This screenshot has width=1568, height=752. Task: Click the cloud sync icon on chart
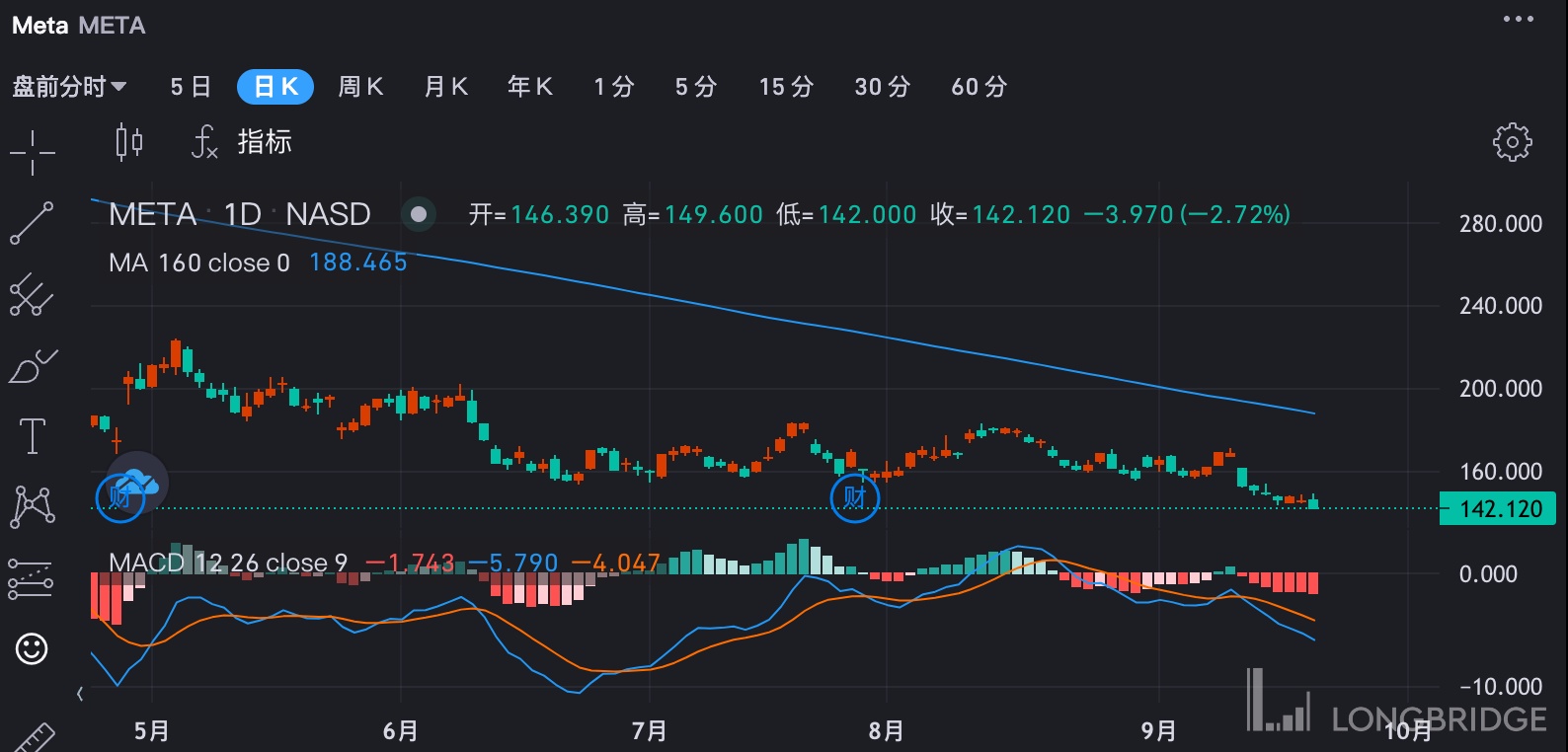(x=137, y=482)
